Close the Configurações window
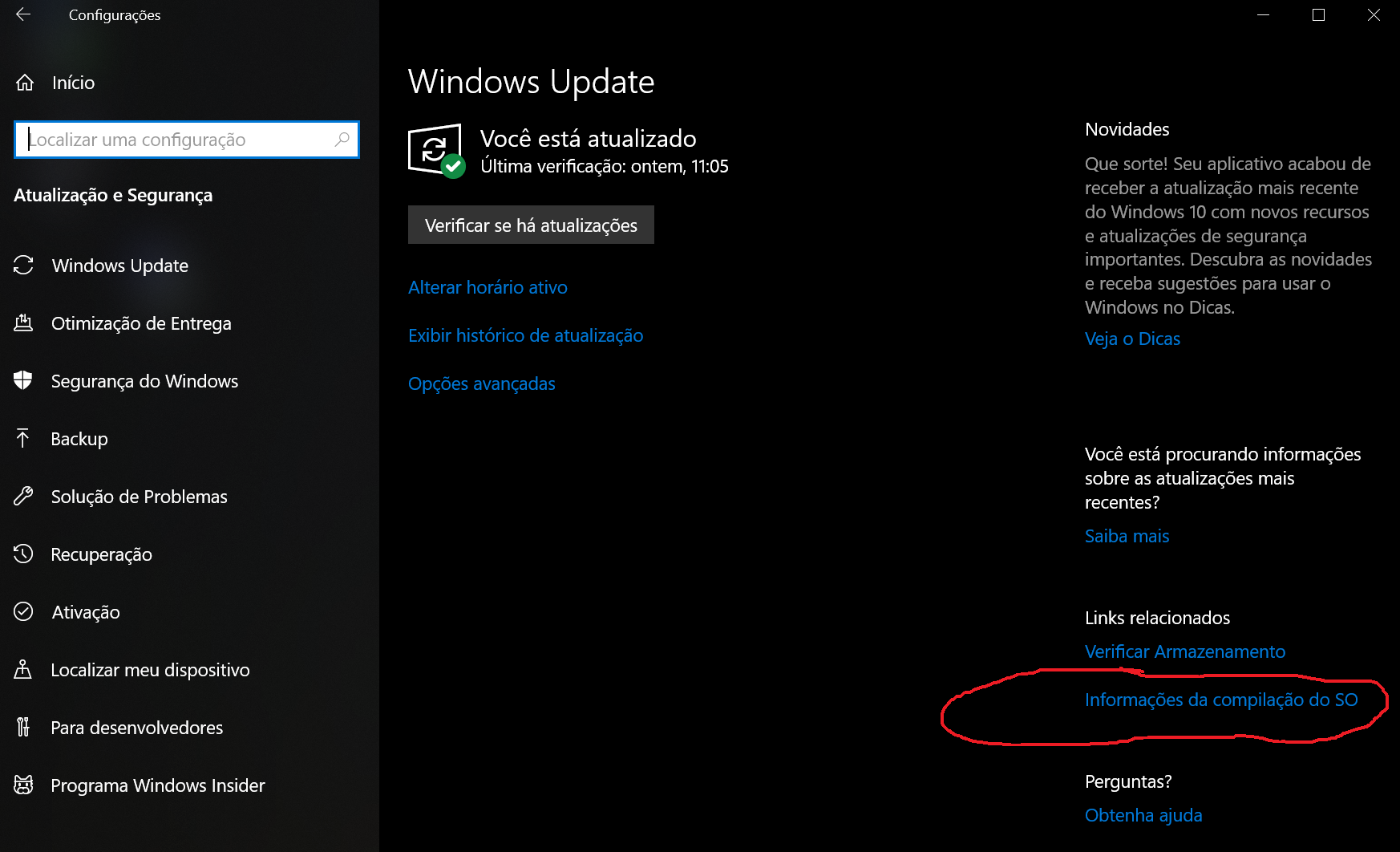 (1373, 15)
